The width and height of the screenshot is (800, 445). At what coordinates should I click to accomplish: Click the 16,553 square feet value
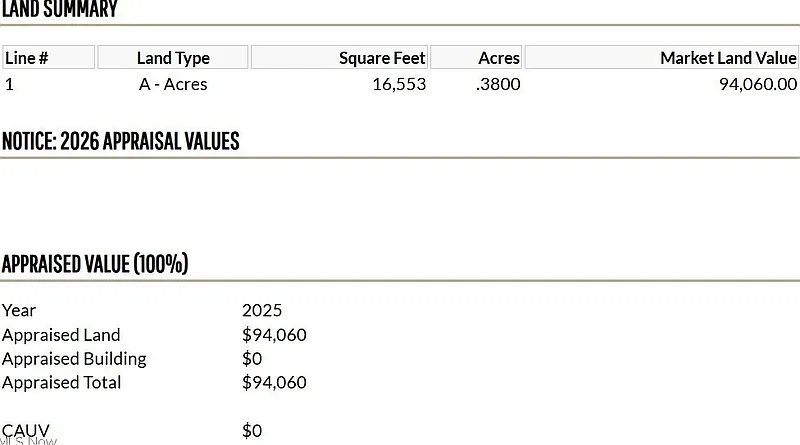click(399, 84)
